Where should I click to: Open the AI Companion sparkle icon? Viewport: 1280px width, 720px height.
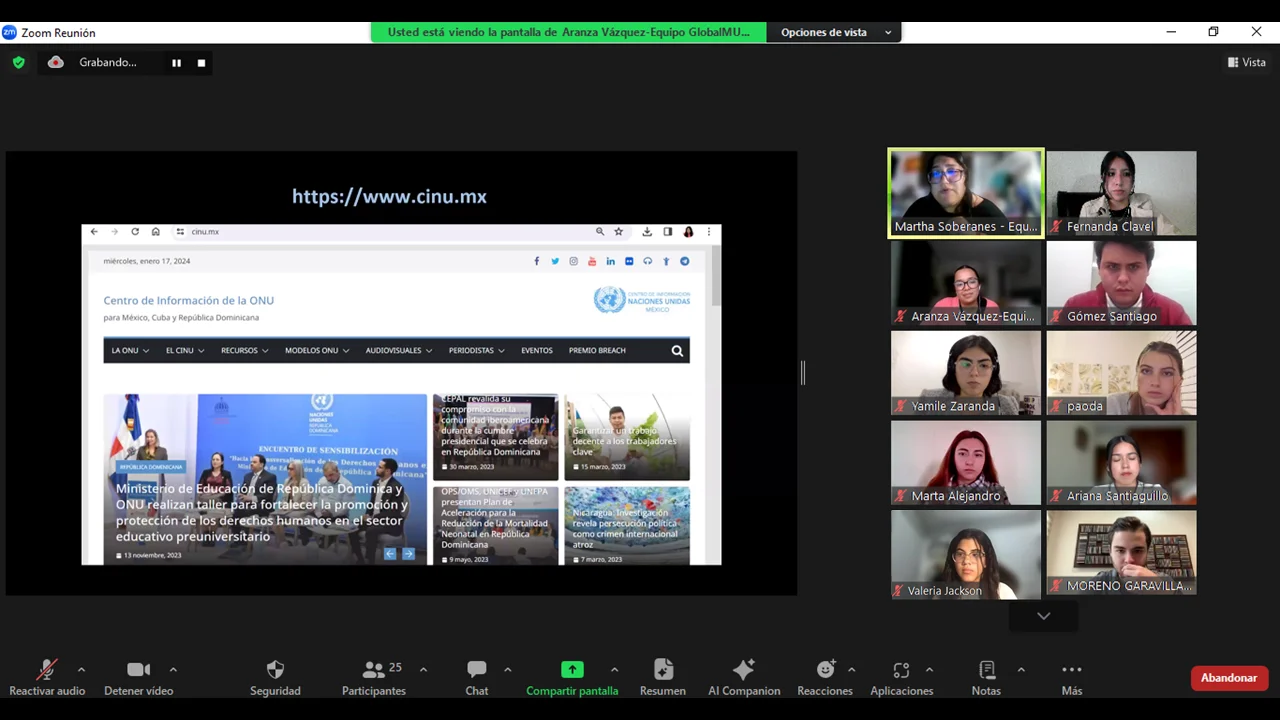(743, 670)
